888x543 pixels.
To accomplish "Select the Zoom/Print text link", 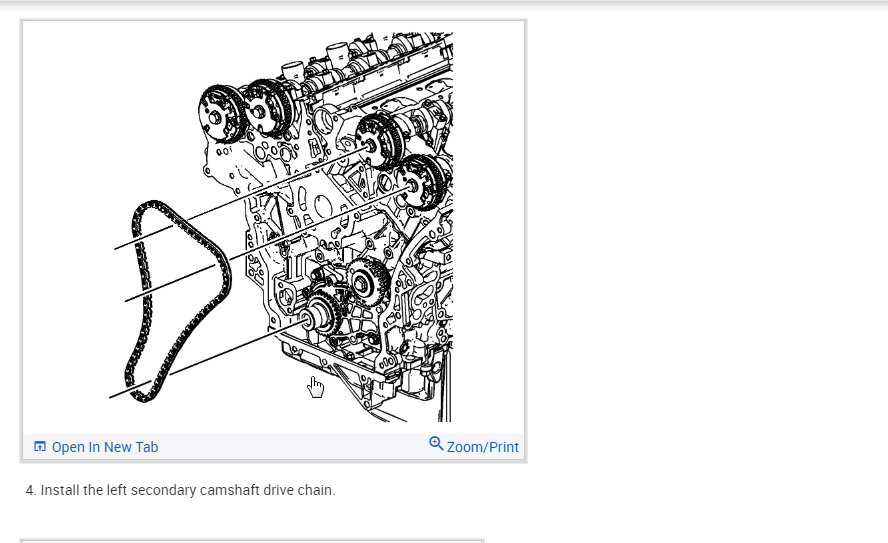I will tap(483, 447).
